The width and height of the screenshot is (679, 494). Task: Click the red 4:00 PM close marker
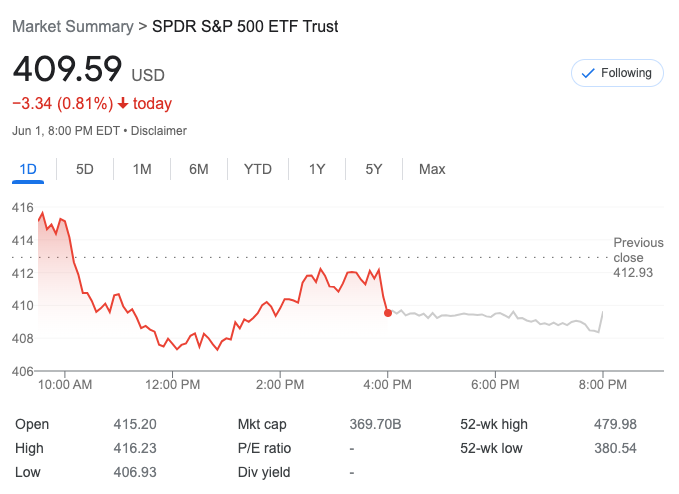tap(388, 313)
